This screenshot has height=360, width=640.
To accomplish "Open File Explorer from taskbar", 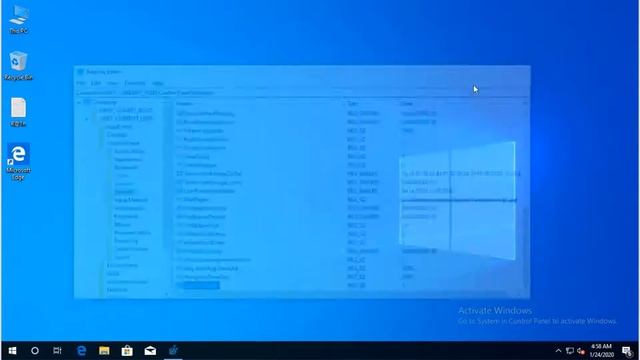I will [104, 351].
